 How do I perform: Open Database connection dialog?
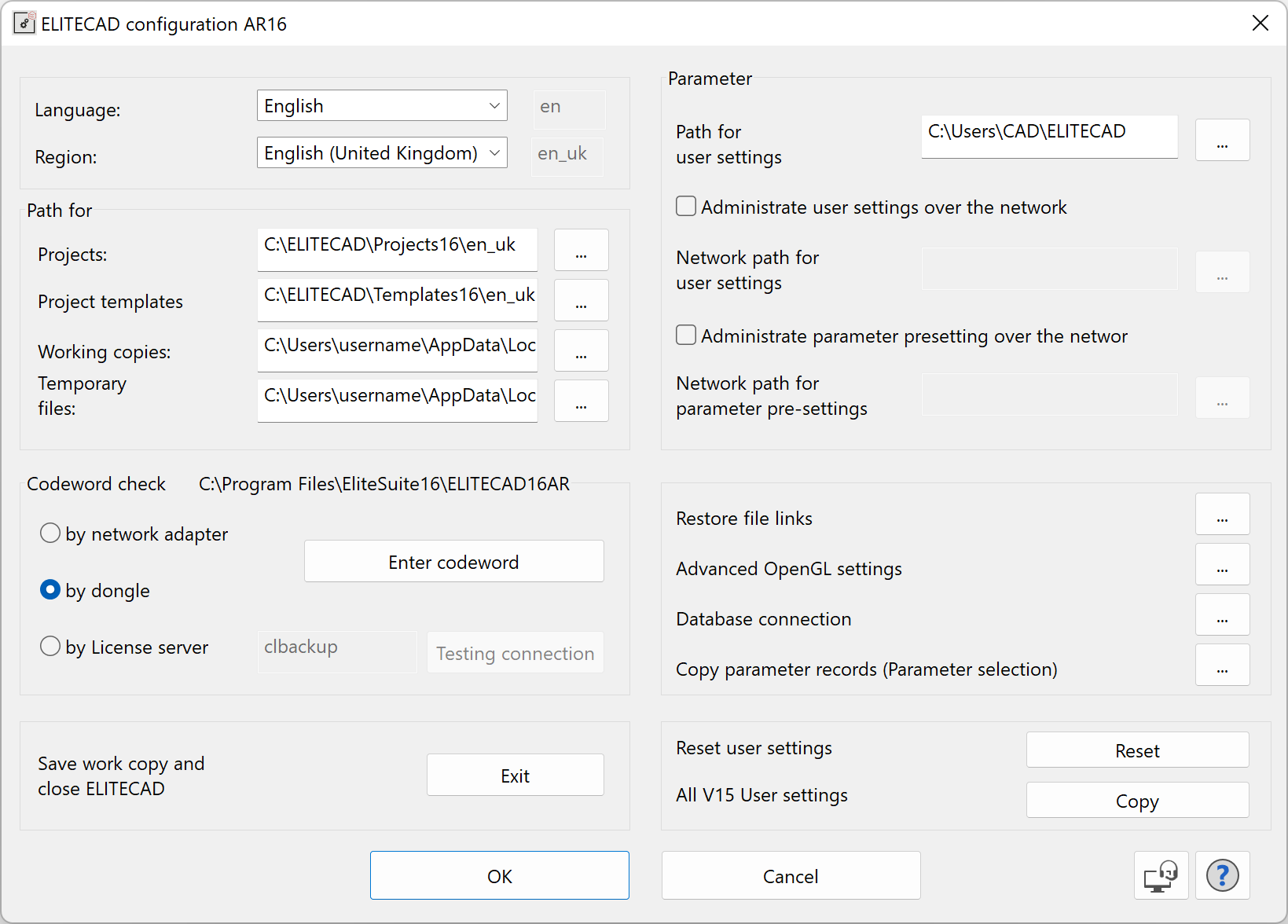point(1222,614)
